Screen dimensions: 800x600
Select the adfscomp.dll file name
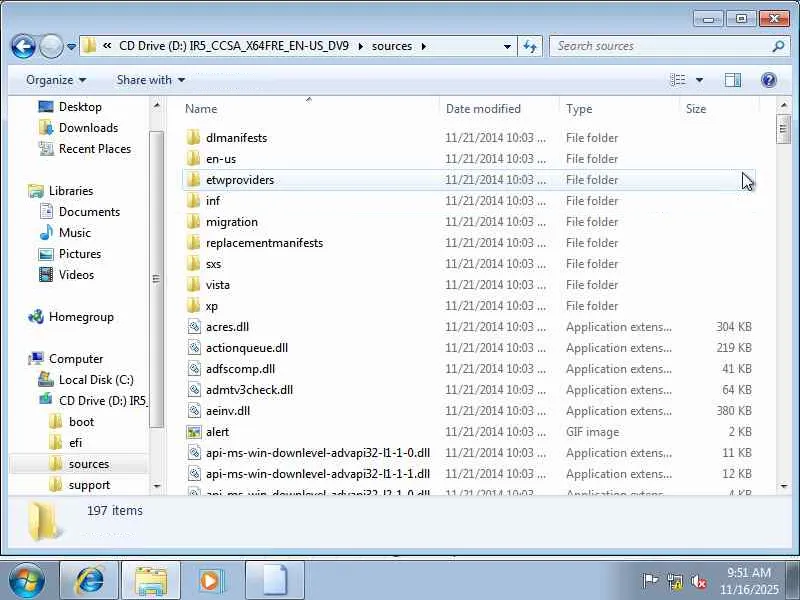point(240,369)
